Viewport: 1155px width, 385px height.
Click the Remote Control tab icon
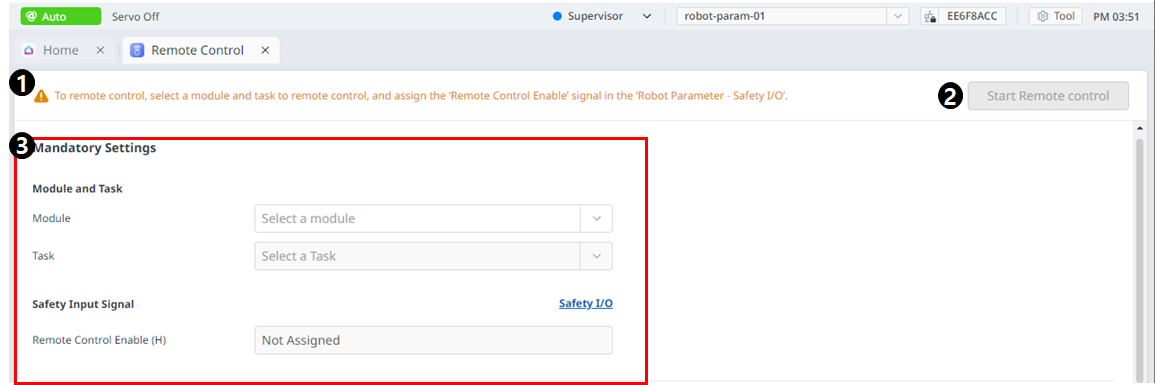(137, 50)
